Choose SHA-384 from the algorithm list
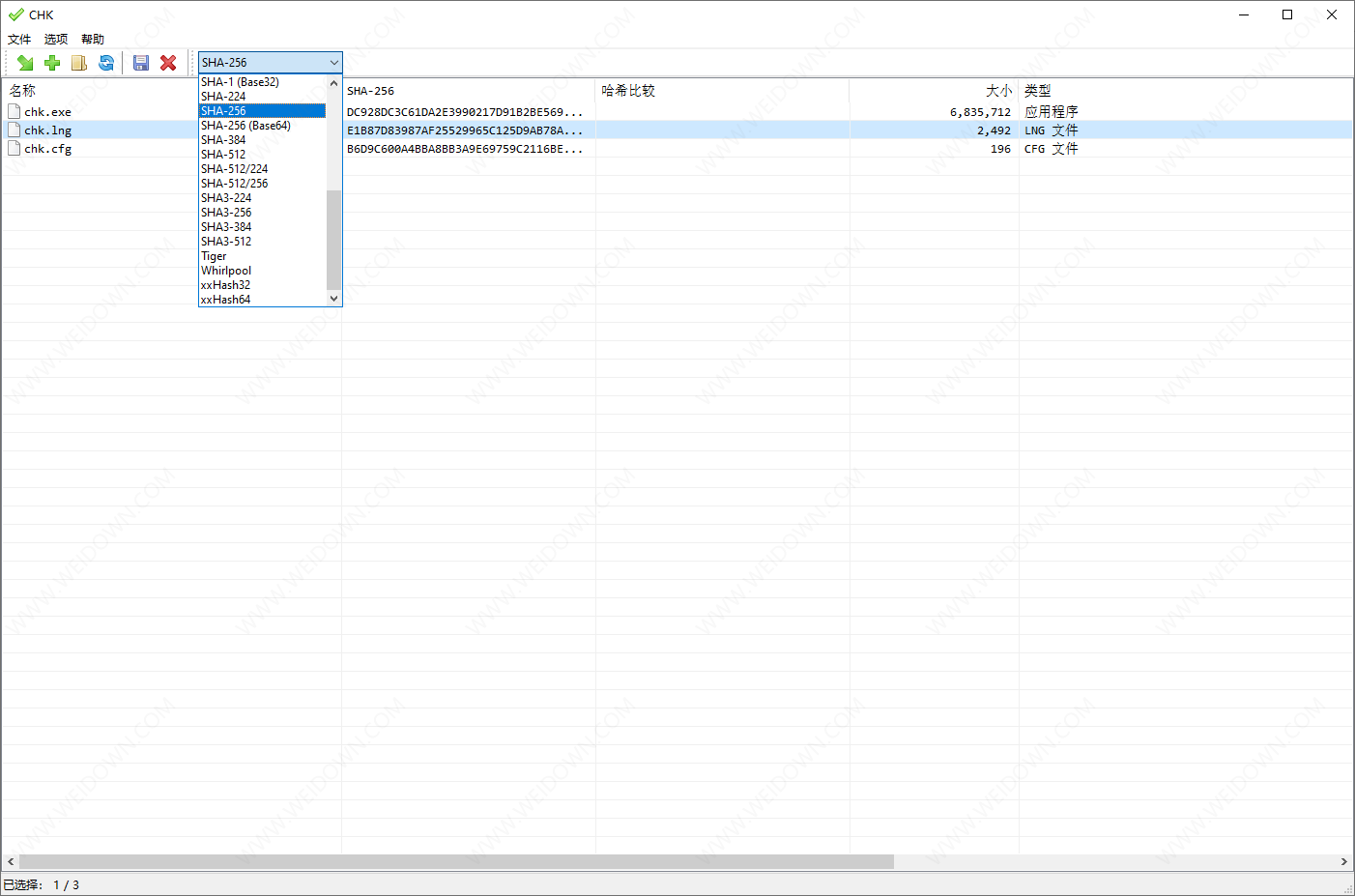This screenshot has width=1355, height=896. point(263,140)
